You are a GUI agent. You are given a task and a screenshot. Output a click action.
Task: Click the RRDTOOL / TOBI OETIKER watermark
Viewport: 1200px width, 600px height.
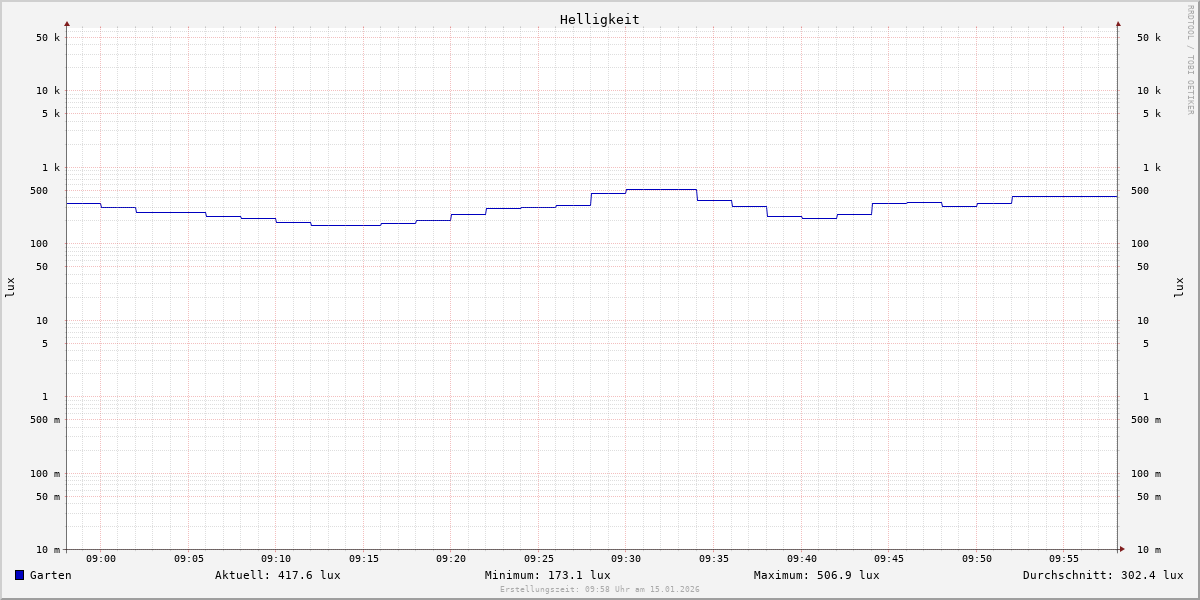tap(1190, 59)
